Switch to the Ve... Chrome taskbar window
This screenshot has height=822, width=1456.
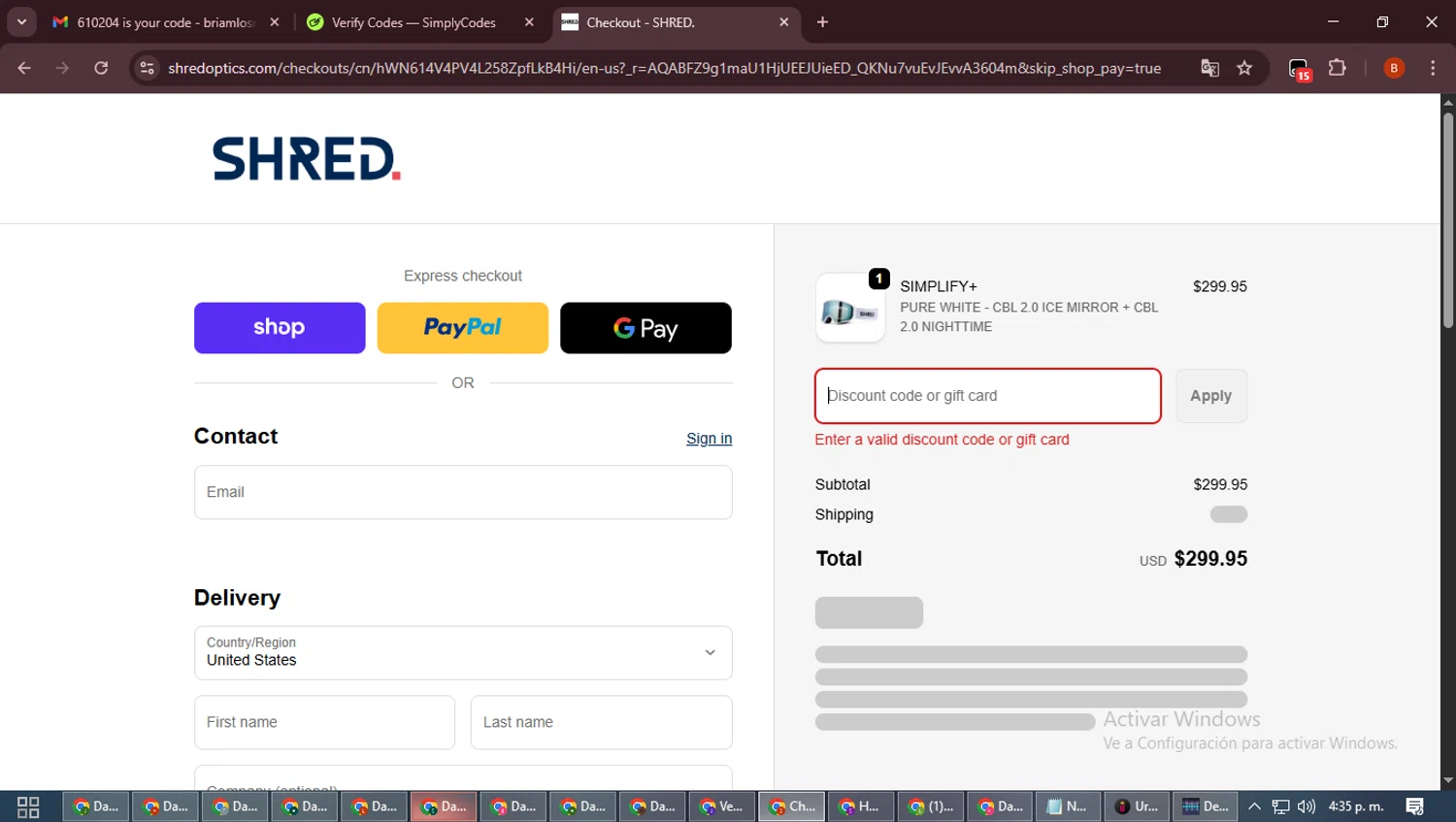tap(721, 806)
